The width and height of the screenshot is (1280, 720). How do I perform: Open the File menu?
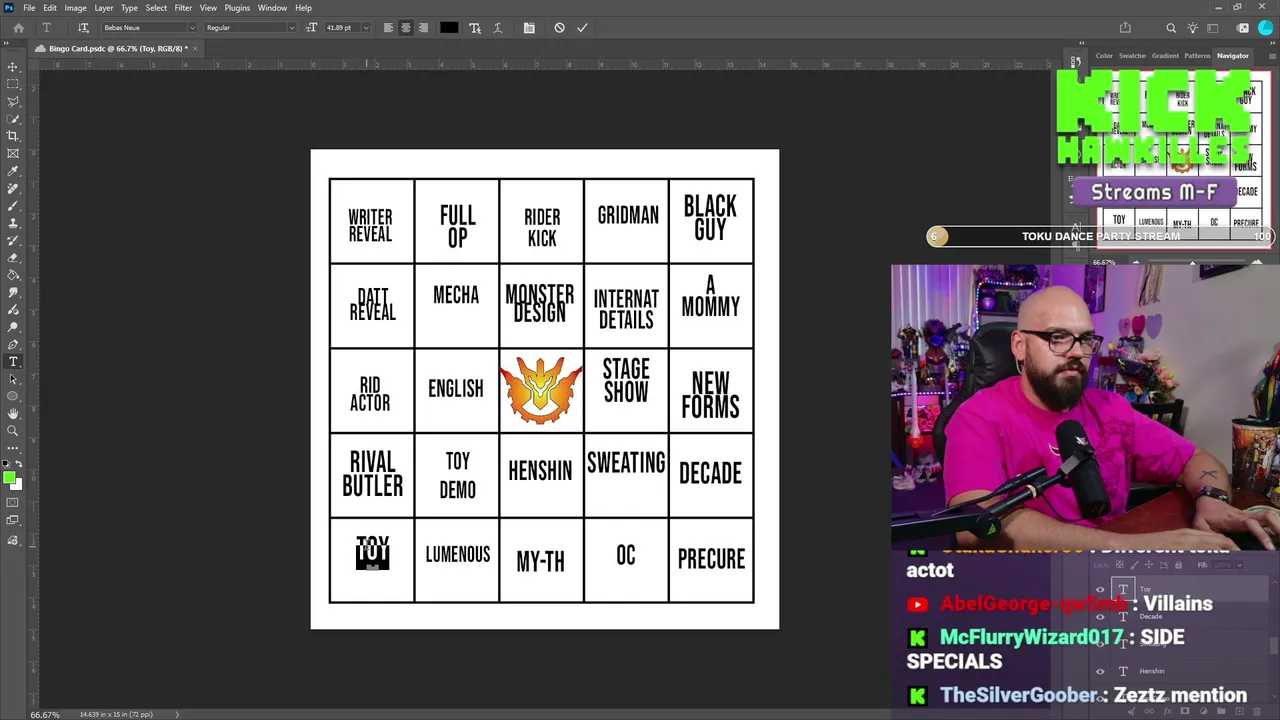pos(29,8)
